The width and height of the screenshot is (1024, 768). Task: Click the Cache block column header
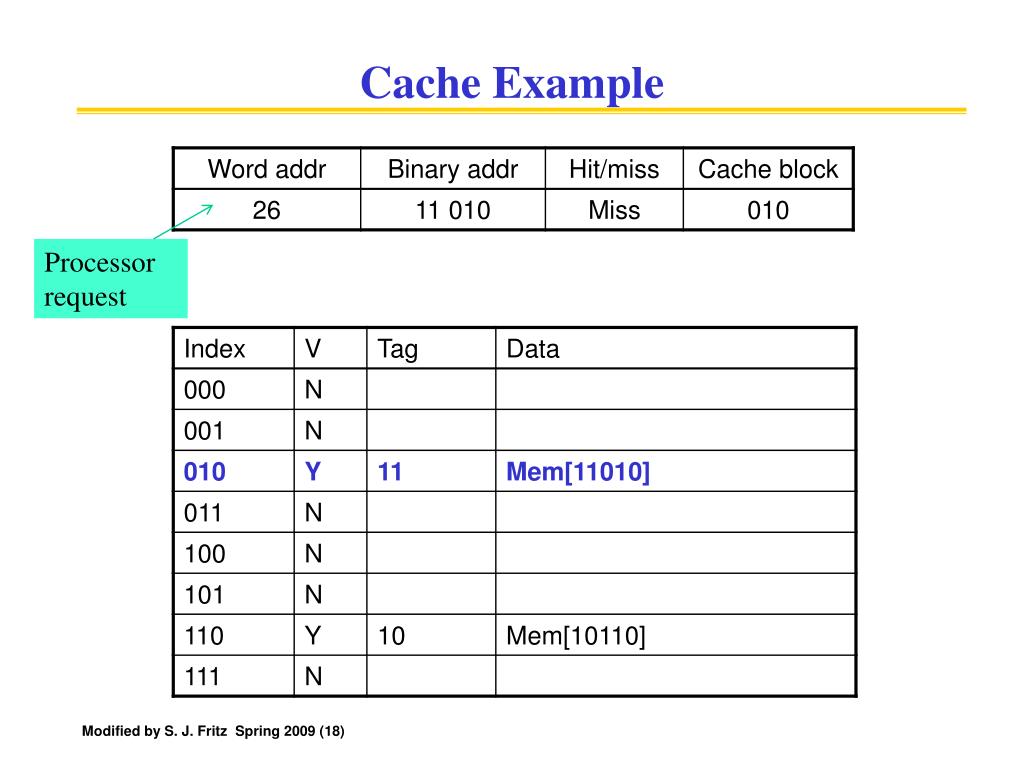[768, 169]
